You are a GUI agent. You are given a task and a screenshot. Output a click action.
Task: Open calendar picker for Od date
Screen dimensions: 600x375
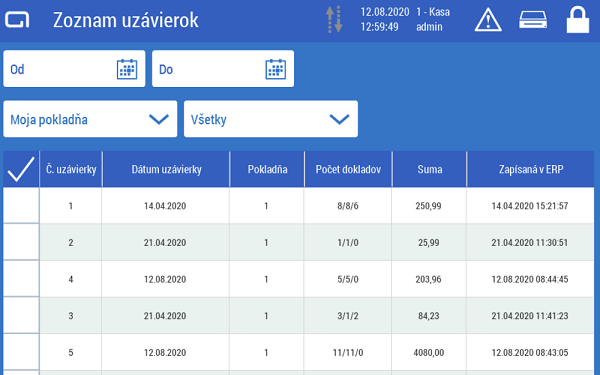pos(127,69)
